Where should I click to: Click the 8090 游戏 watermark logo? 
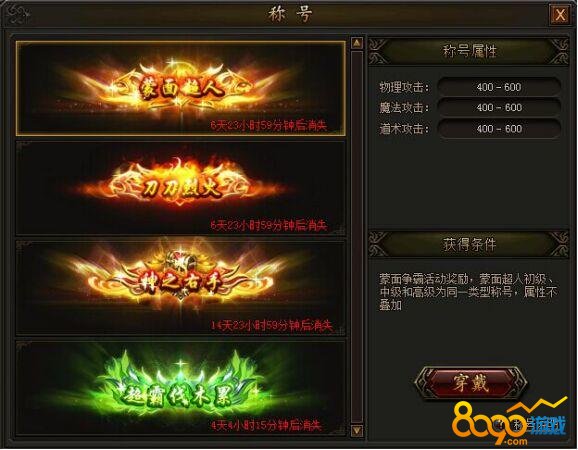509,422
